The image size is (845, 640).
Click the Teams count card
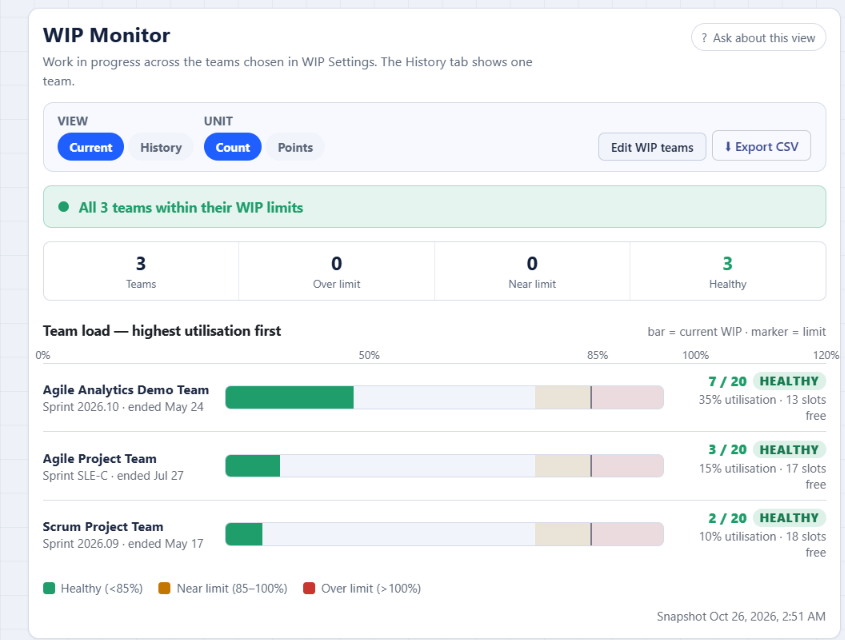pos(141,271)
